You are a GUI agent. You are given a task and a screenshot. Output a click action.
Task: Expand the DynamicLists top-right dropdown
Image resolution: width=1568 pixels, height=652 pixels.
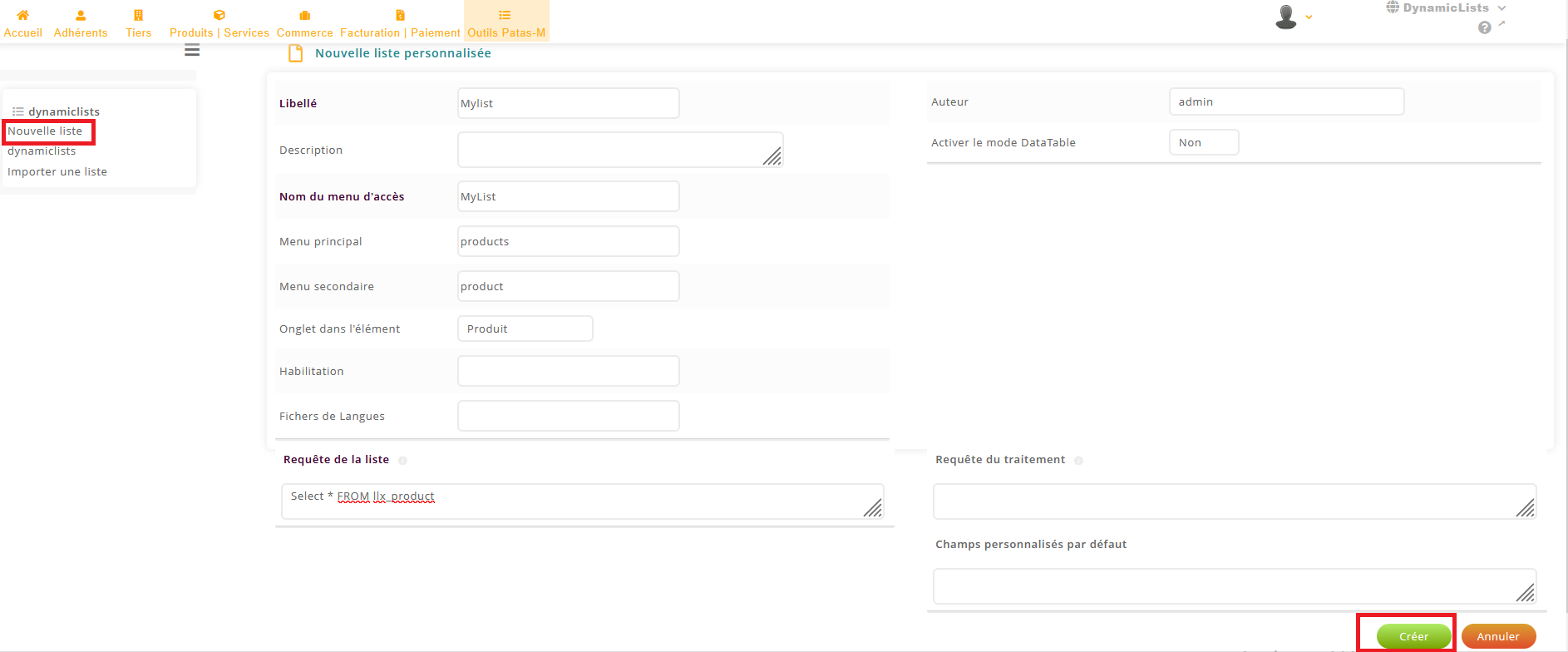1447,8
